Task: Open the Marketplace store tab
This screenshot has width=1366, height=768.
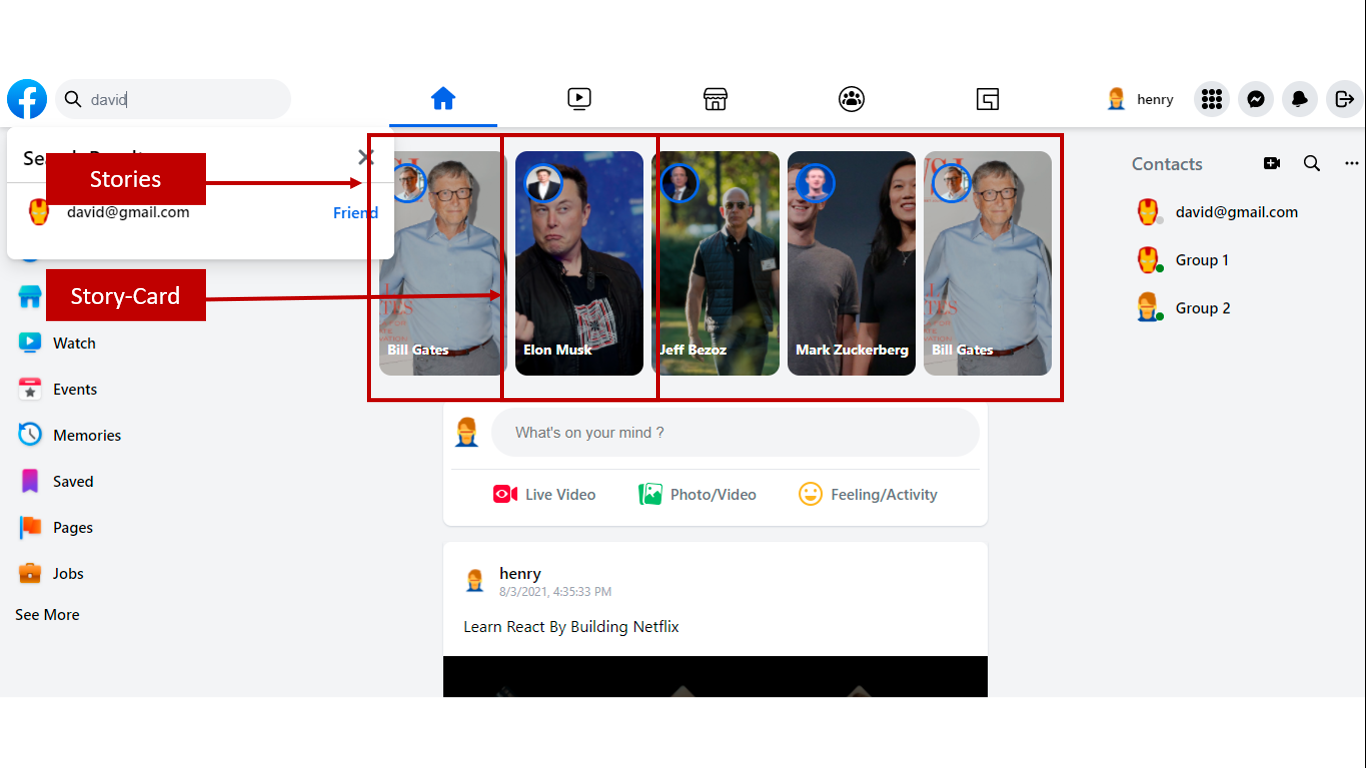Action: click(715, 99)
